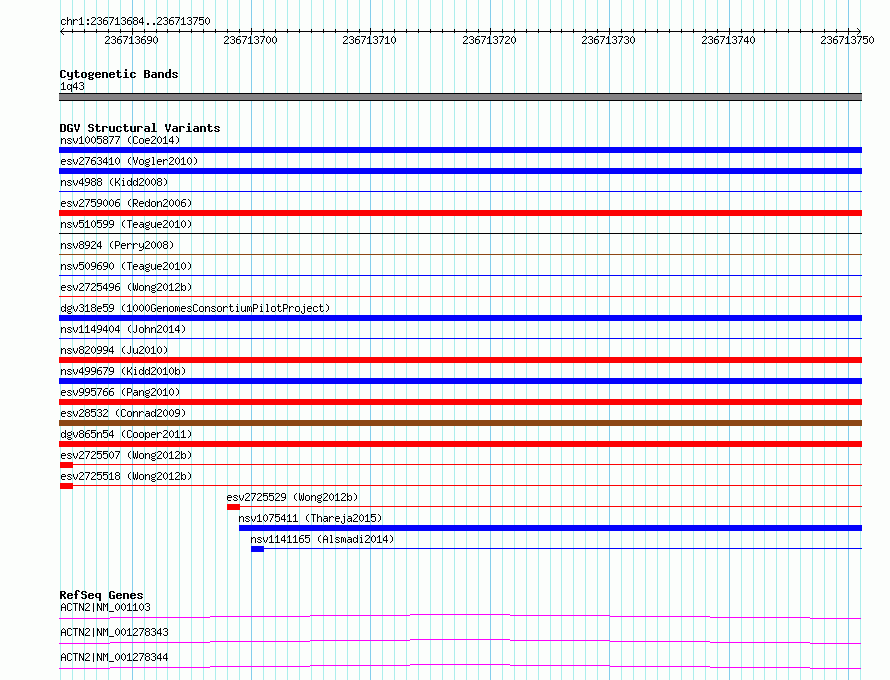890x680 pixels.
Task: Click the brown bar under esv28532
Action: click(460, 423)
